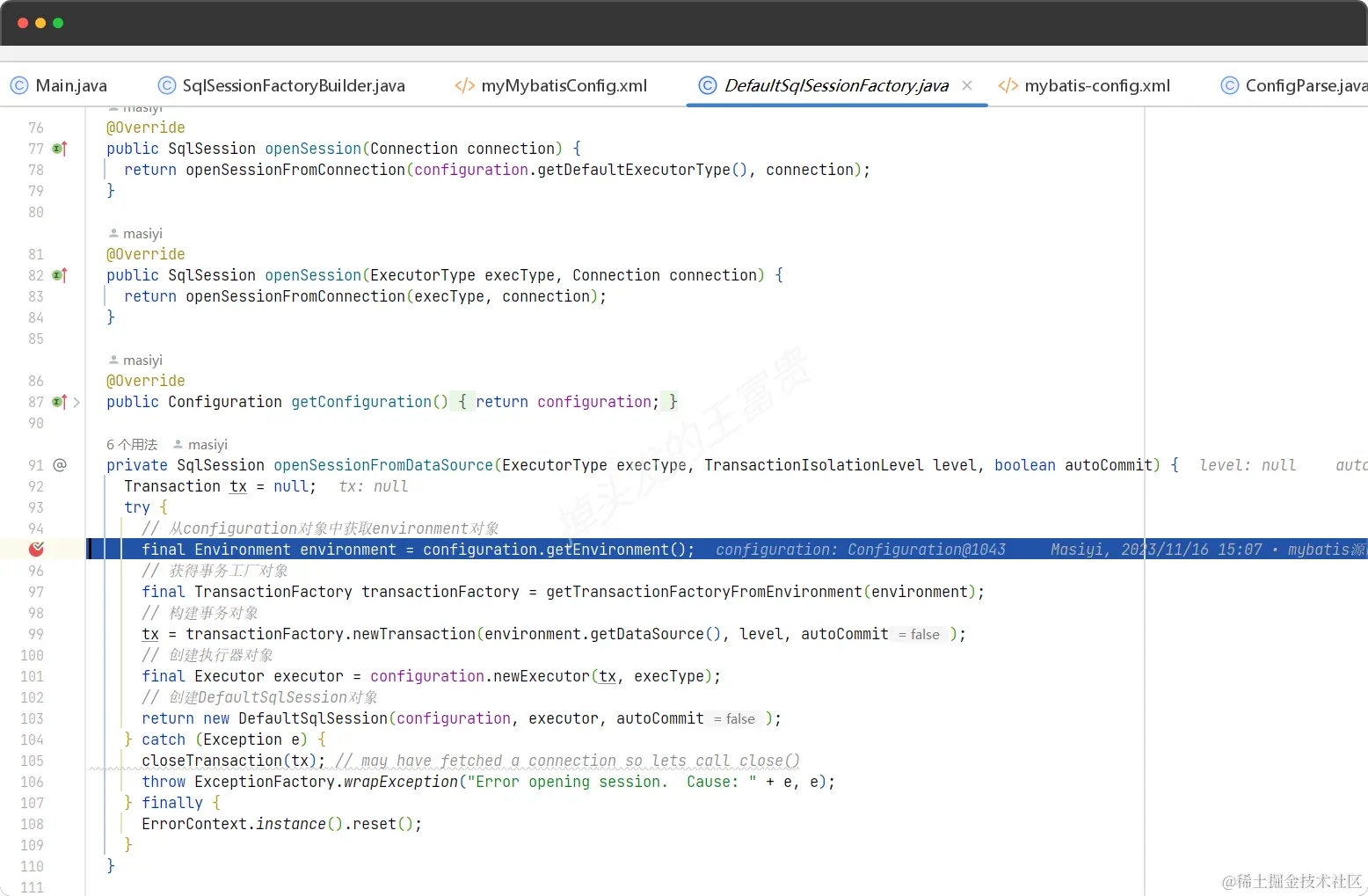Click the 'configuration: Configuration@1043' debug value
The height and width of the screenshot is (896, 1368).
861,550
